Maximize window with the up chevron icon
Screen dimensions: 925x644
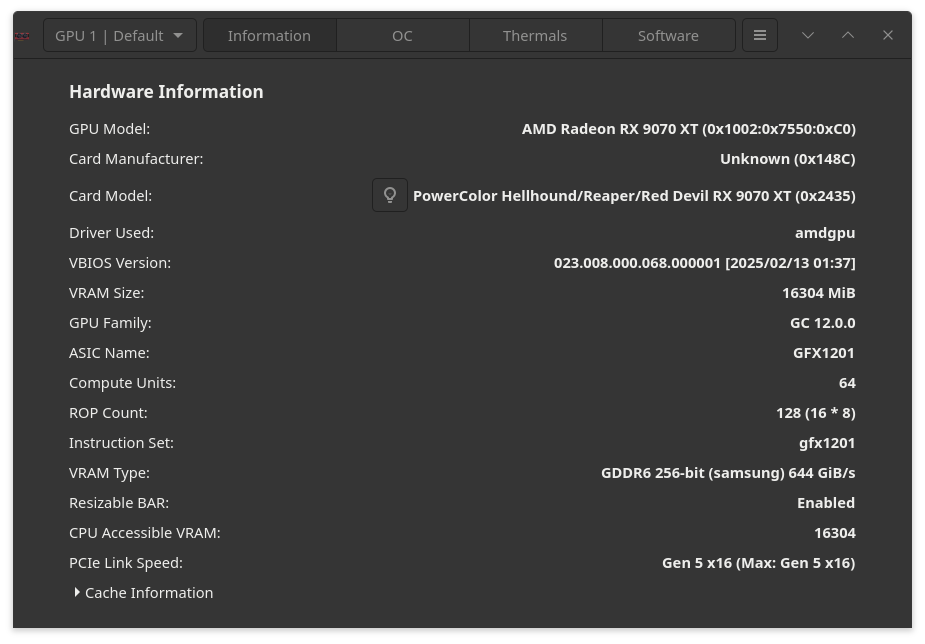click(x=848, y=35)
